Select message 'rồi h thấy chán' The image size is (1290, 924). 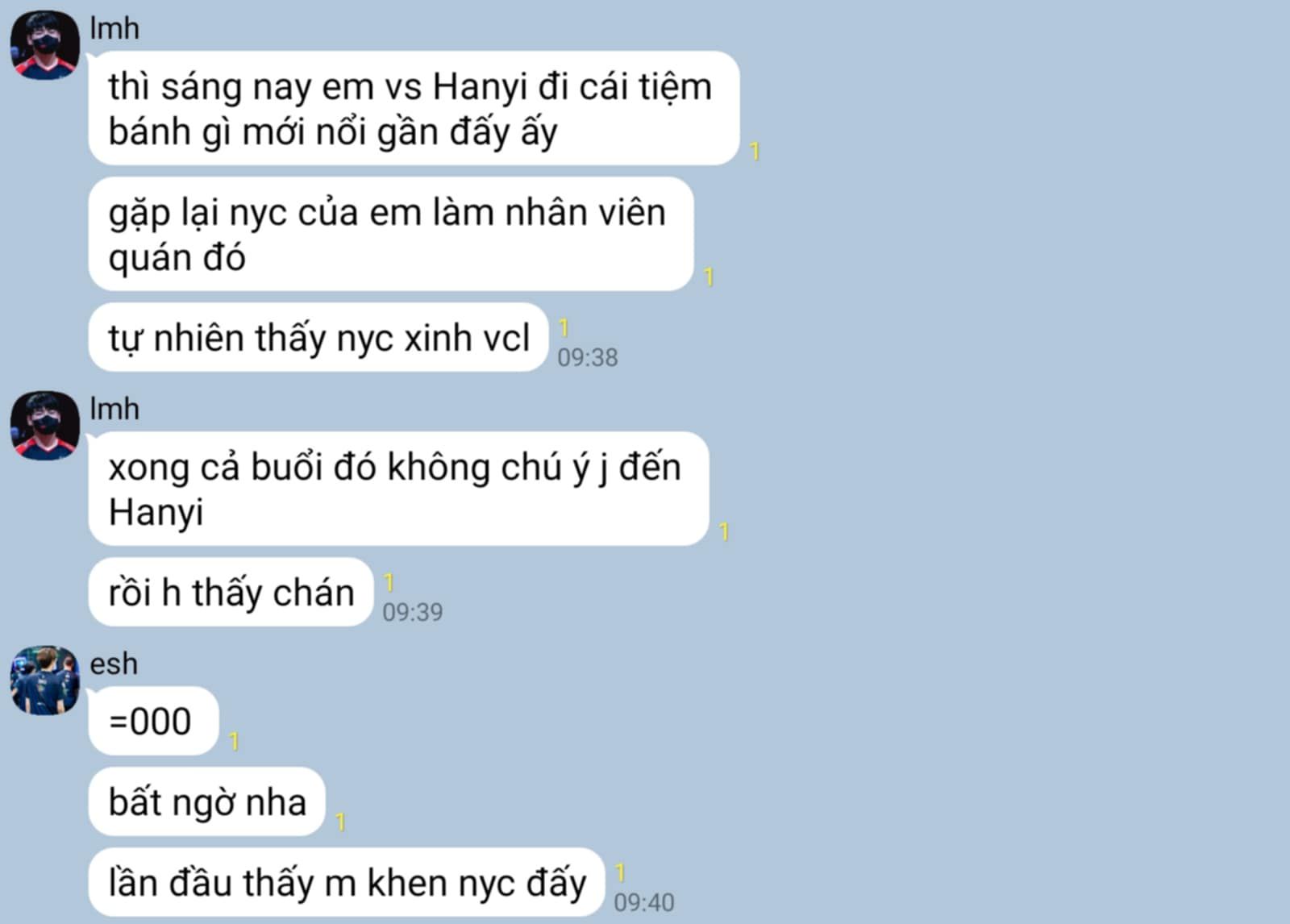pos(231,592)
